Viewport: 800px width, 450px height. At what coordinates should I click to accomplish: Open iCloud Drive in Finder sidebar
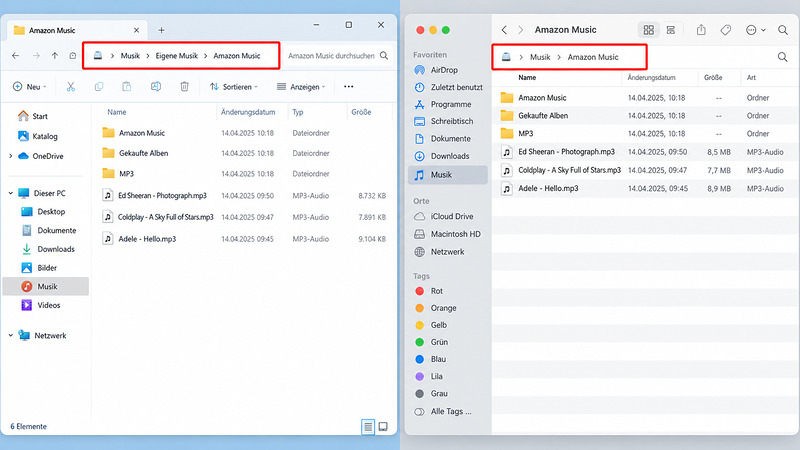pyautogui.click(x=452, y=216)
